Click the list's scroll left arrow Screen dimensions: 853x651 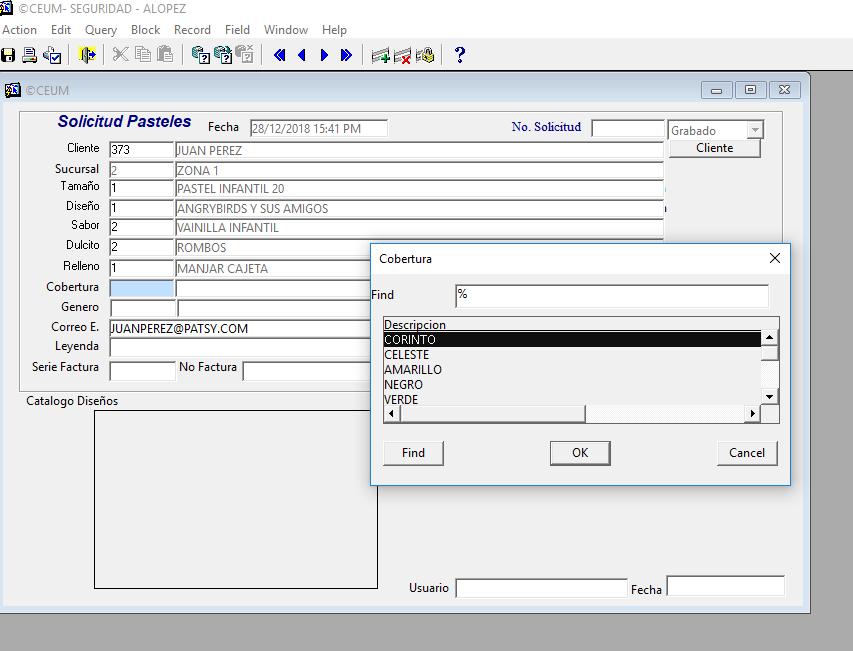(391, 413)
